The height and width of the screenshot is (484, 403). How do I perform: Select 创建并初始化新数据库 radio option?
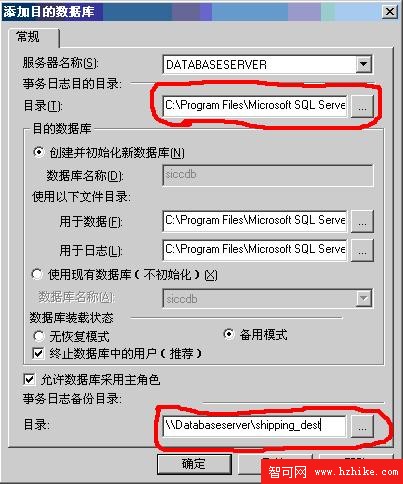coord(39,153)
